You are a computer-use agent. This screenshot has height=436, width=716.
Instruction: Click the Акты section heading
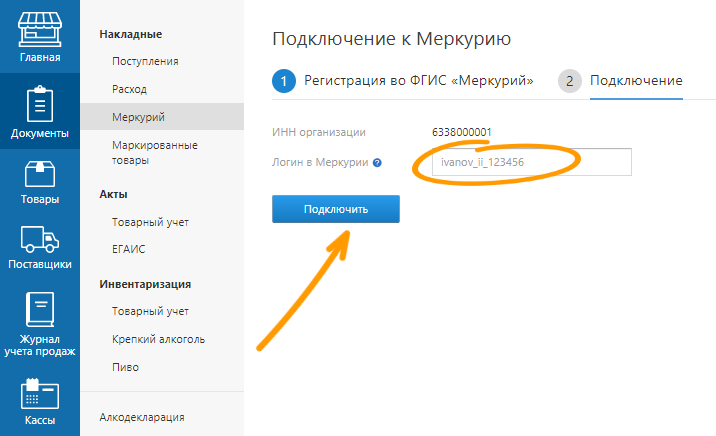[113, 194]
